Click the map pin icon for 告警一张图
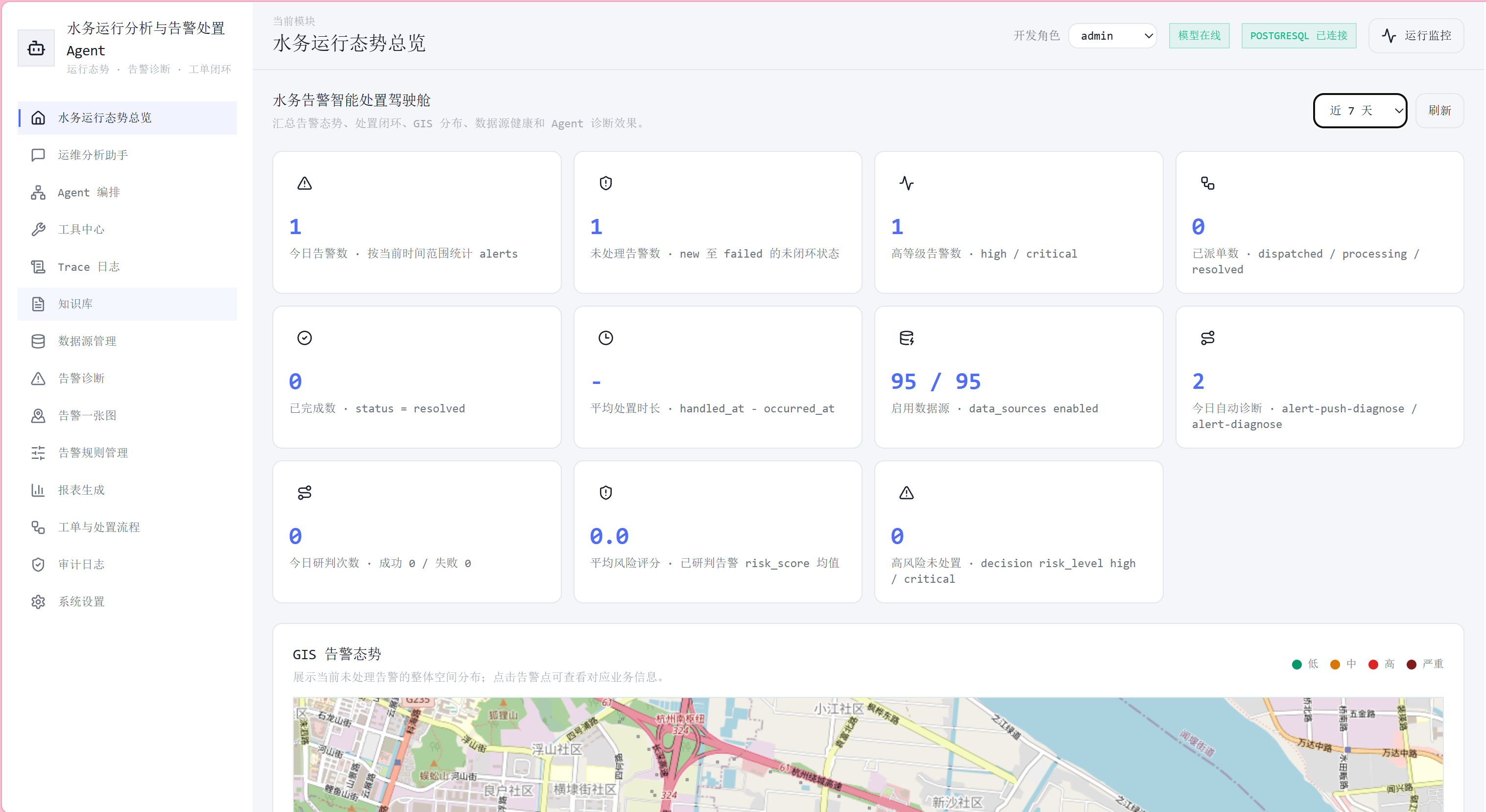Screen dimensions: 1486x812 coord(38,416)
